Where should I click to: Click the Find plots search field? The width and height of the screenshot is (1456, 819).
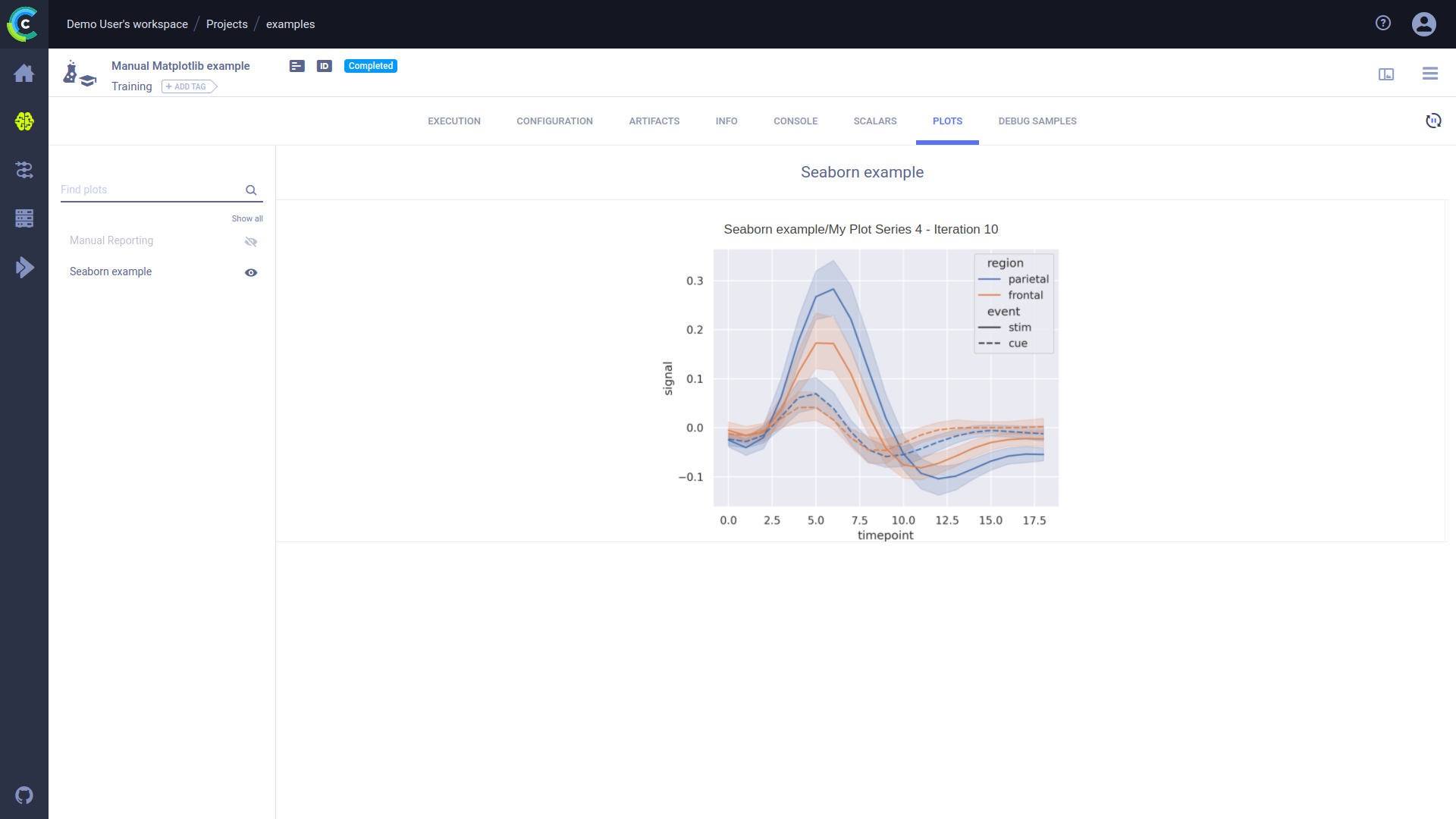click(x=150, y=190)
